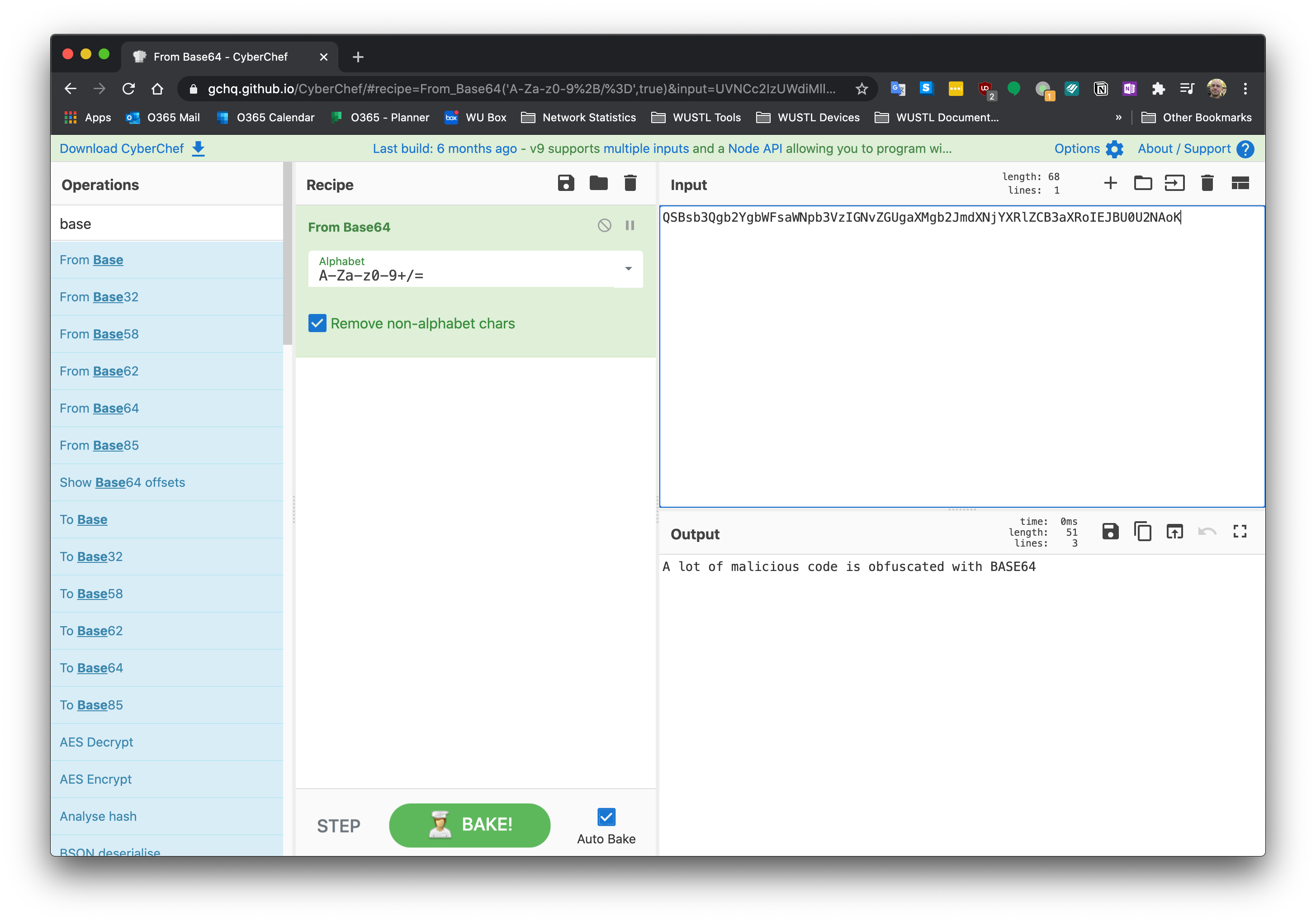Open Google Translate extension
The width and height of the screenshot is (1316, 923).
pyautogui.click(x=898, y=89)
